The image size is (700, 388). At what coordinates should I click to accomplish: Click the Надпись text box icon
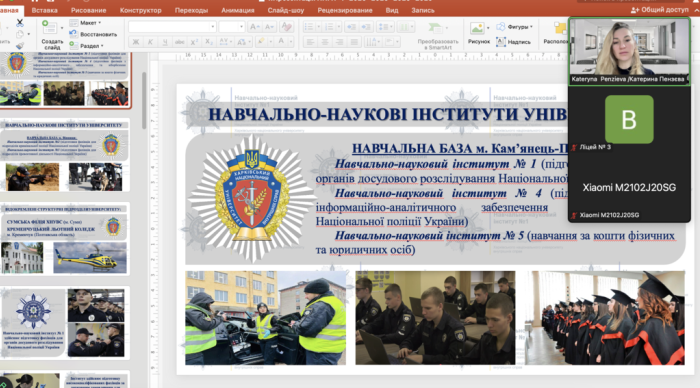[501, 42]
